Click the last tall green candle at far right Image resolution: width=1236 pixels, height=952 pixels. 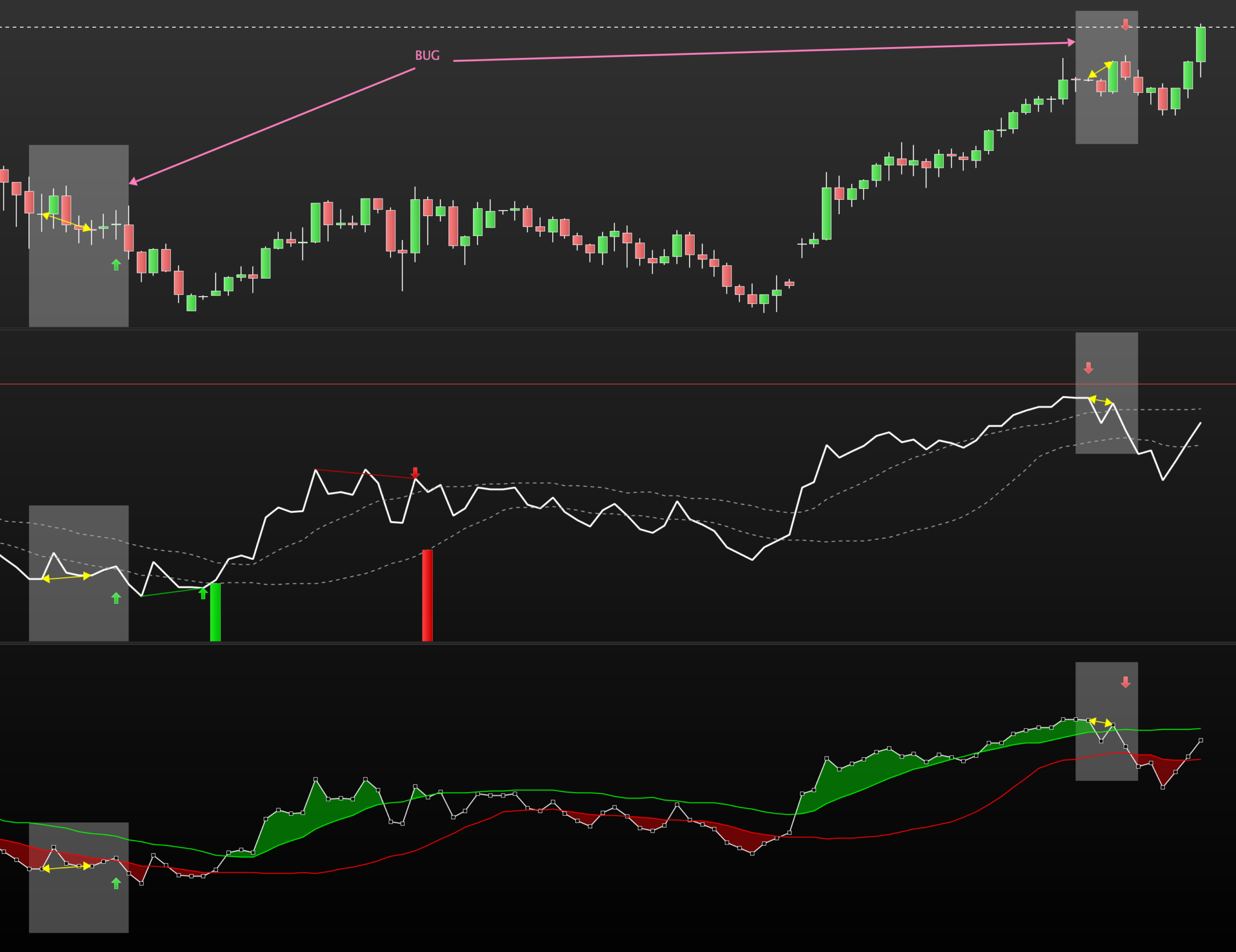tap(1200, 45)
